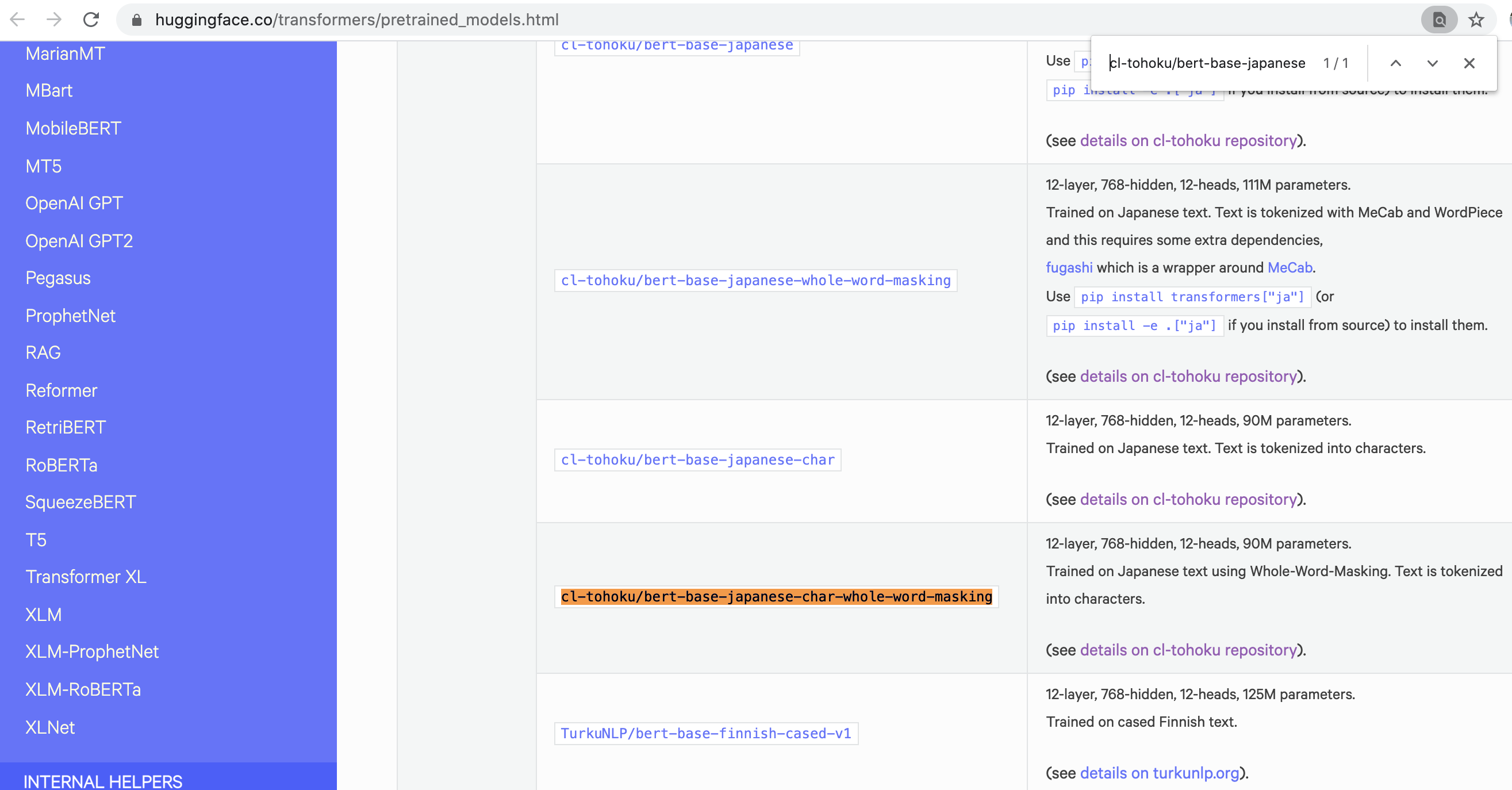Bookmark this page with star icon
Image resolution: width=1512 pixels, height=790 pixels.
click(1476, 20)
